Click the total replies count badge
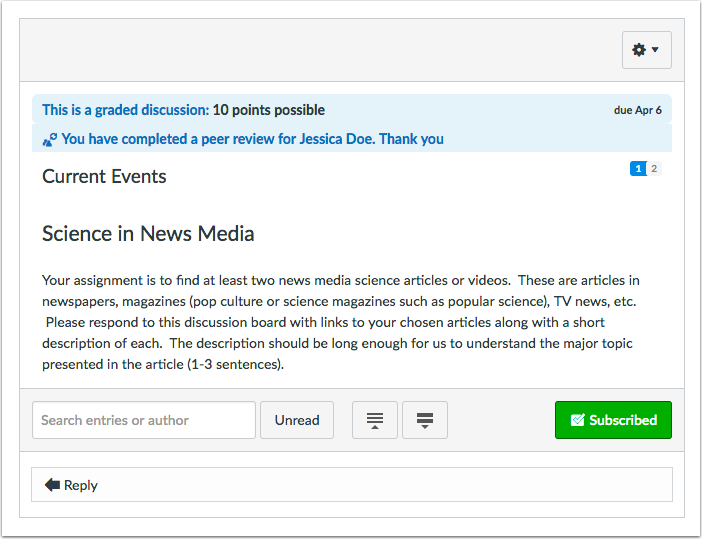This screenshot has height=539, width=702. [x=654, y=169]
